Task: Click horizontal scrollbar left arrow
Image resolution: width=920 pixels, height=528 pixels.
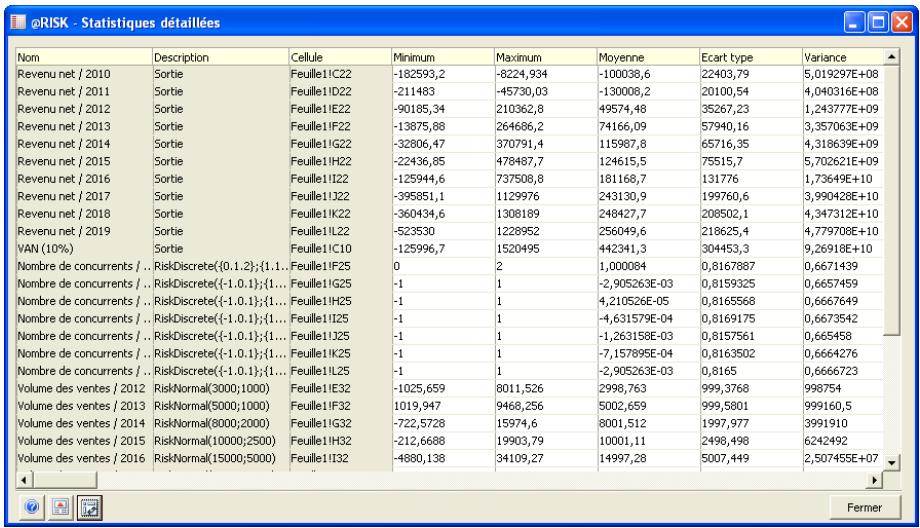Action: point(21,482)
